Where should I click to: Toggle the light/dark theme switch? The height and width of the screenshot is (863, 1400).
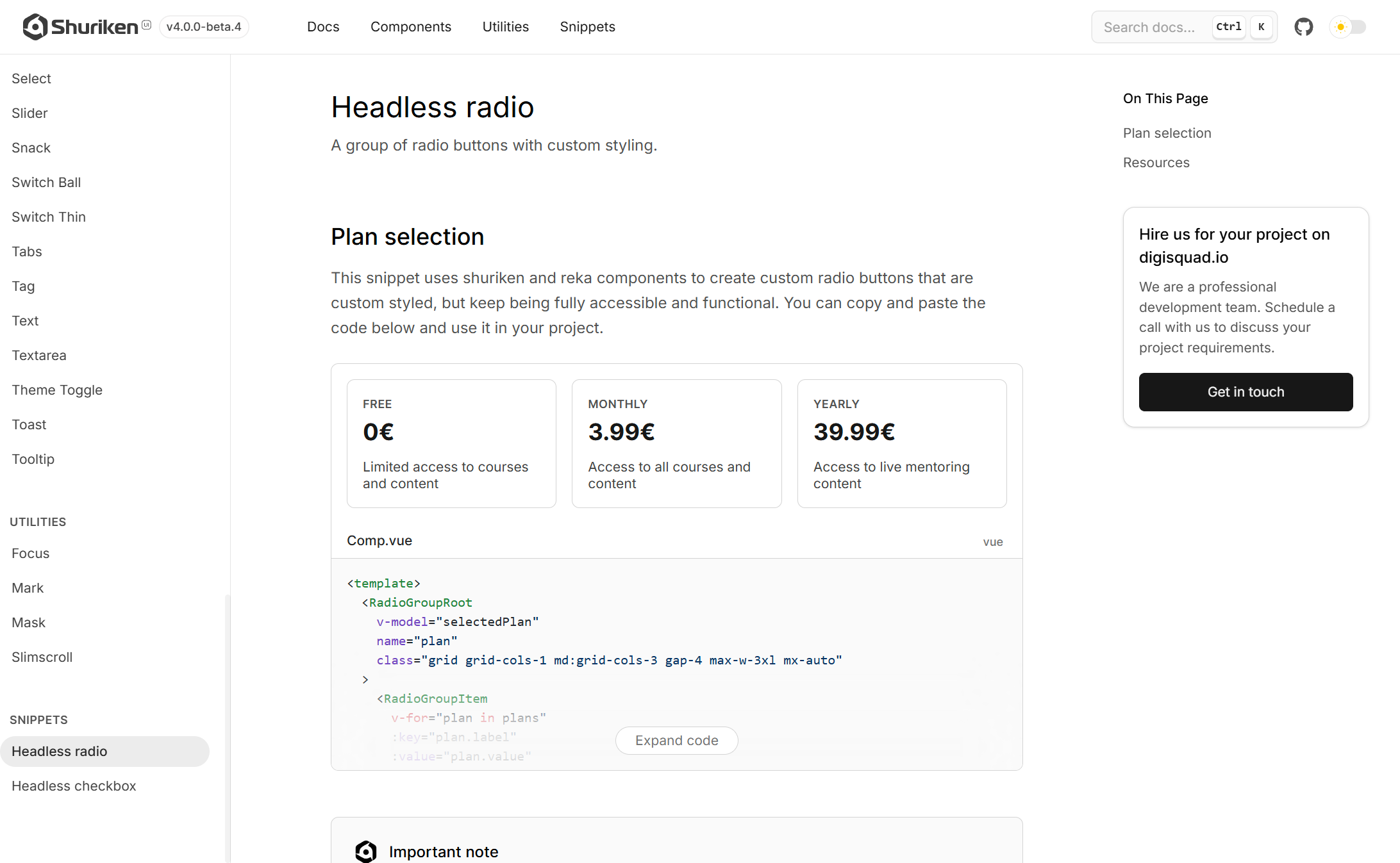pyautogui.click(x=1348, y=27)
